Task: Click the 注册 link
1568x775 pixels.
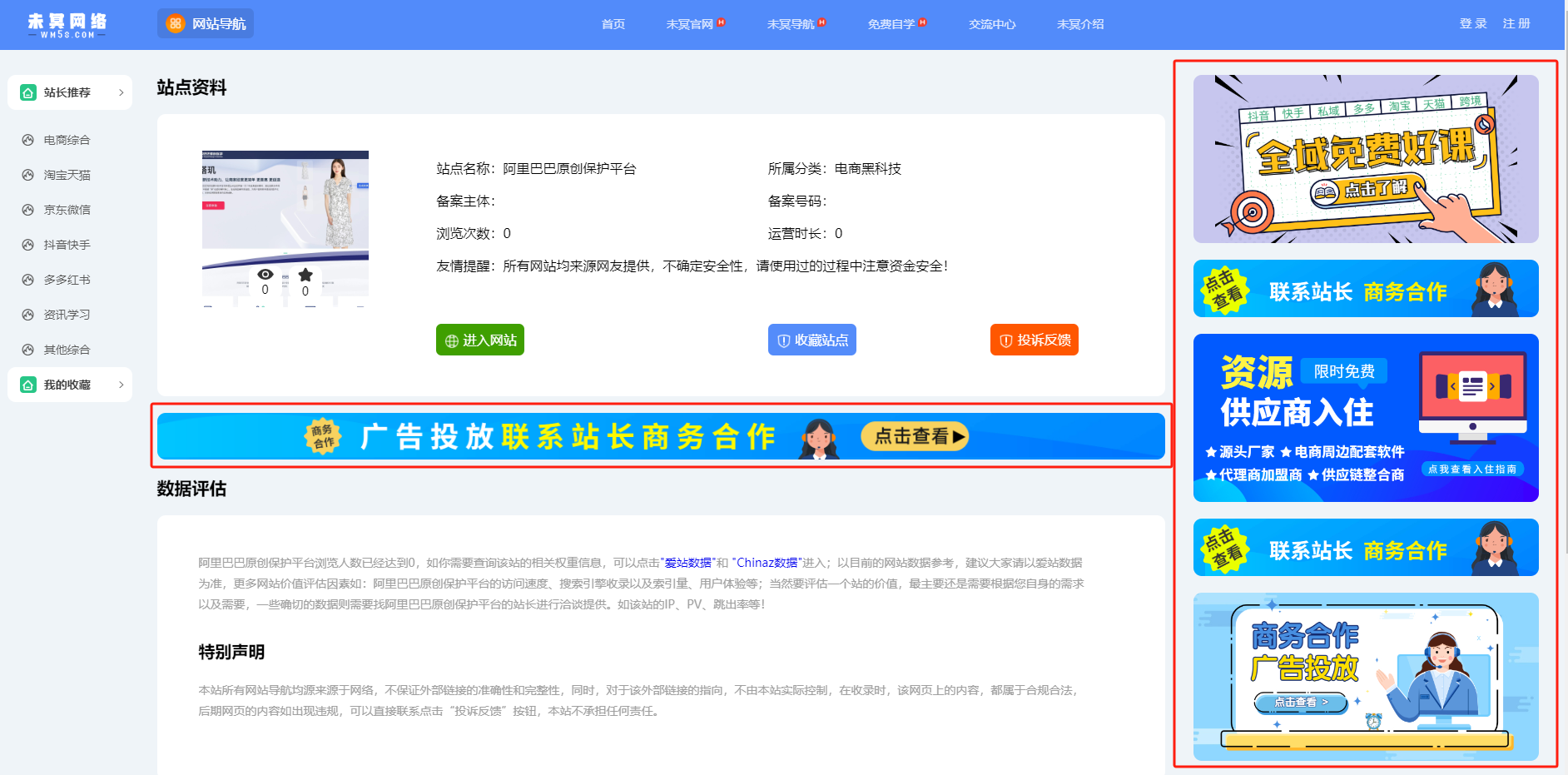Action: [x=1516, y=23]
